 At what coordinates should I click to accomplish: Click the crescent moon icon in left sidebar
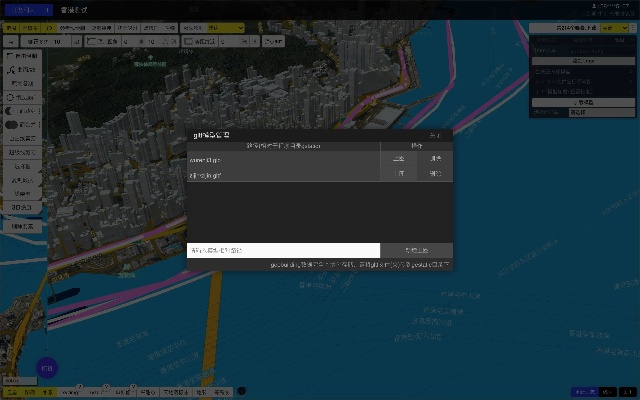(x=11, y=111)
